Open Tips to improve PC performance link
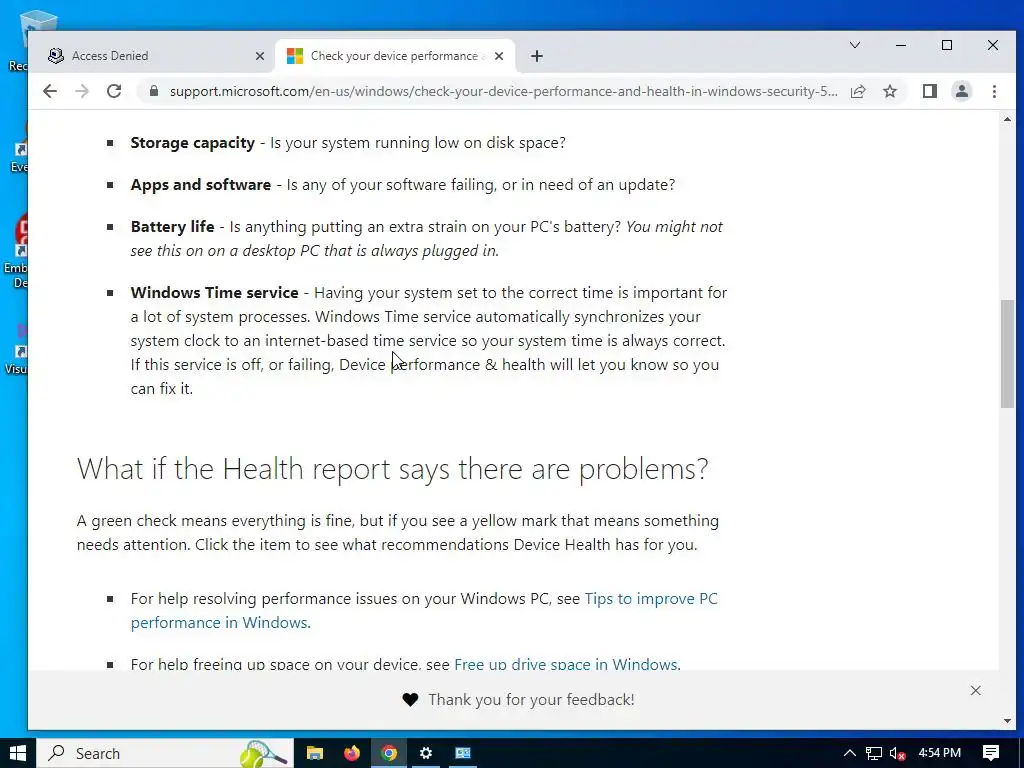Image resolution: width=1024 pixels, height=768 pixels. [x=424, y=611]
